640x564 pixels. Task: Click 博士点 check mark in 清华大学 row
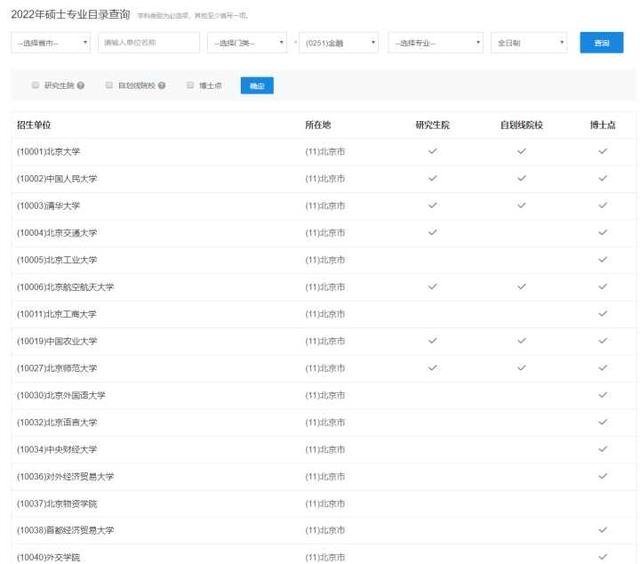pyautogui.click(x=602, y=205)
